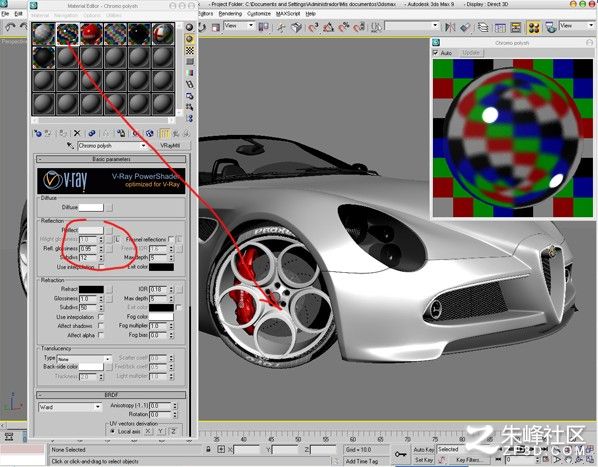Click Add Time Tag in status bar
Image resolution: width=598 pixels, height=467 pixels.
[362, 461]
